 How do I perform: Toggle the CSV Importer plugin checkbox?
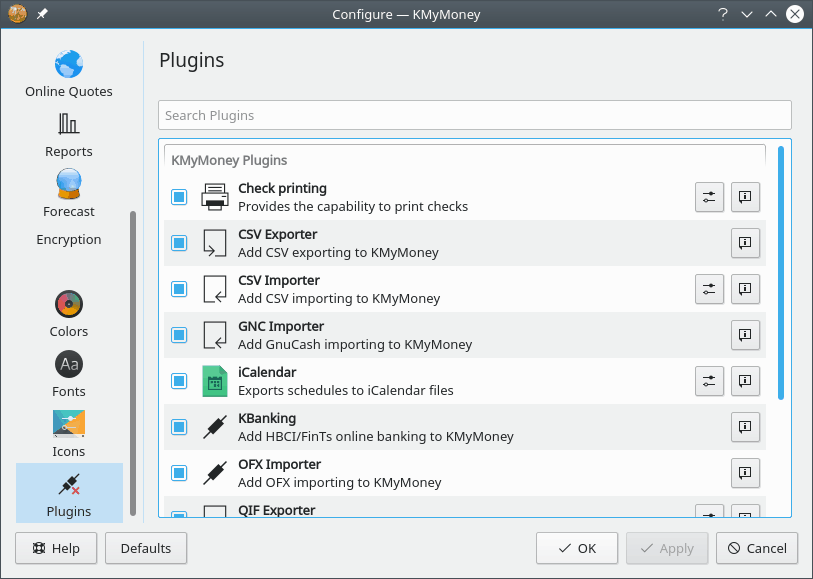pyautogui.click(x=179, y=289)
